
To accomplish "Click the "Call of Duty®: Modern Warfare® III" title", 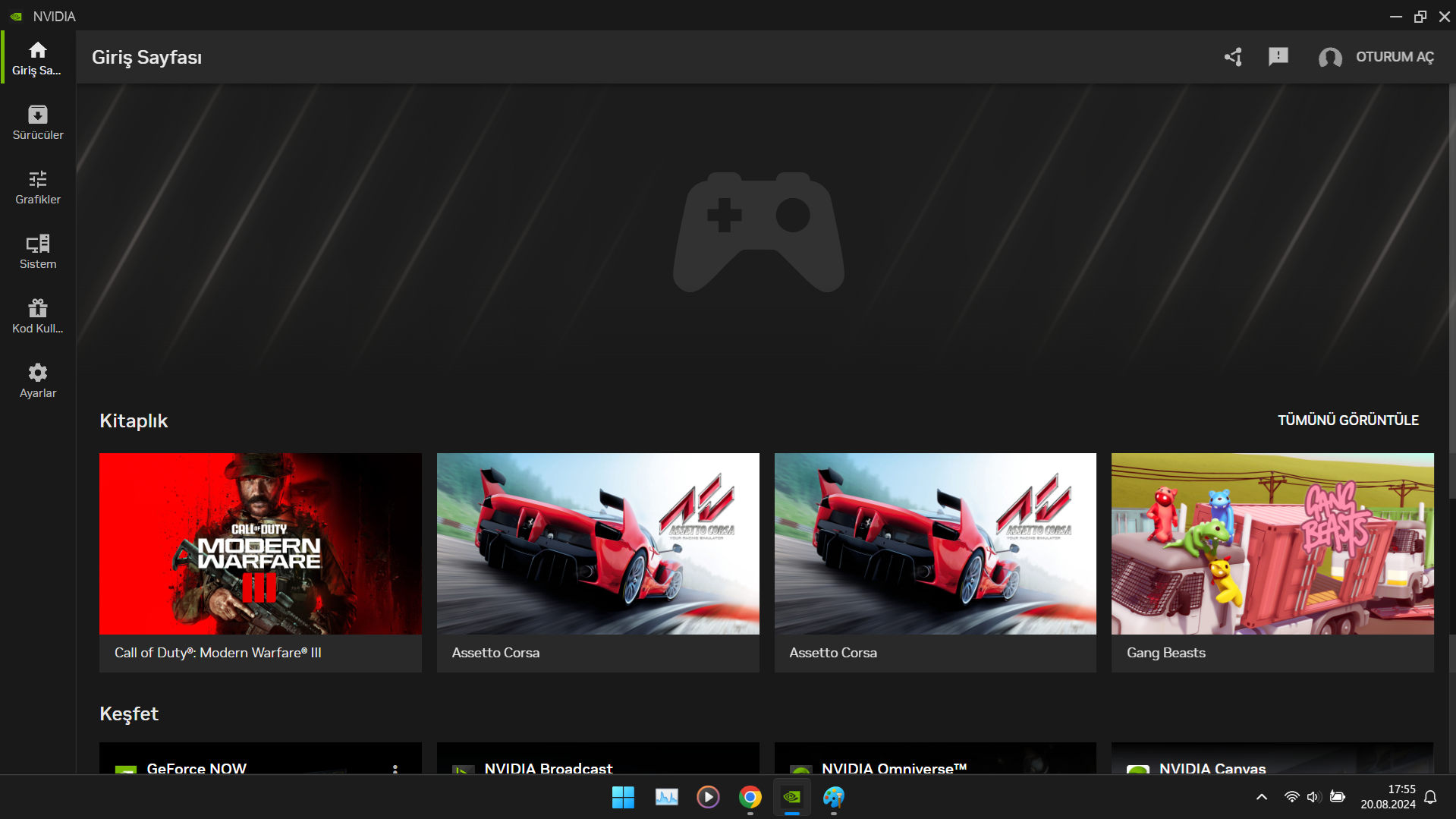I will coord(218,653).
